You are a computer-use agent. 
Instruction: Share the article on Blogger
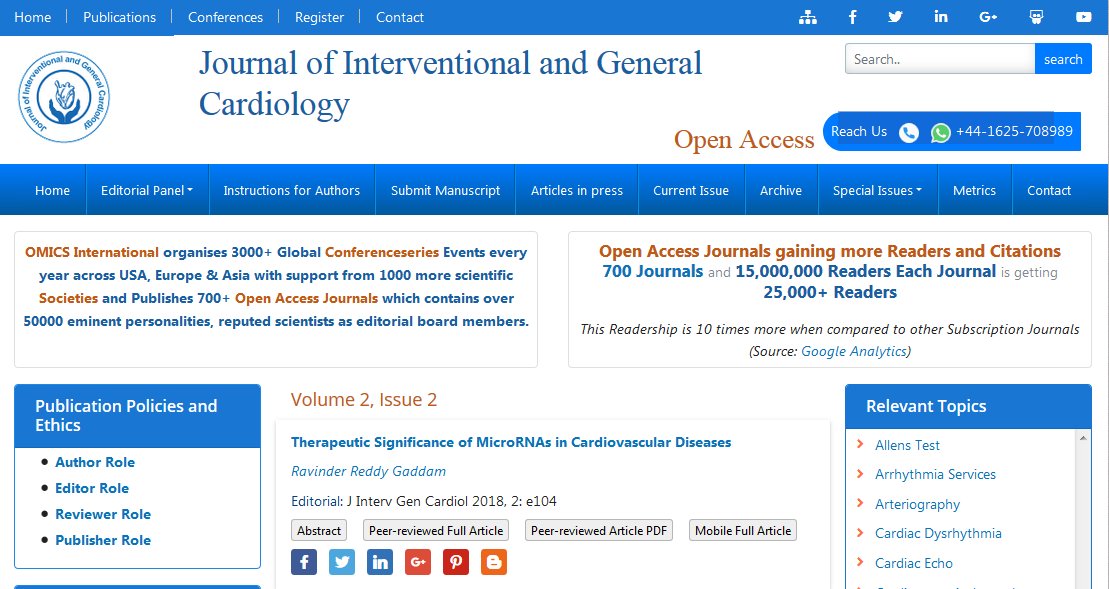pyautogui.click(x=494, y=562)
